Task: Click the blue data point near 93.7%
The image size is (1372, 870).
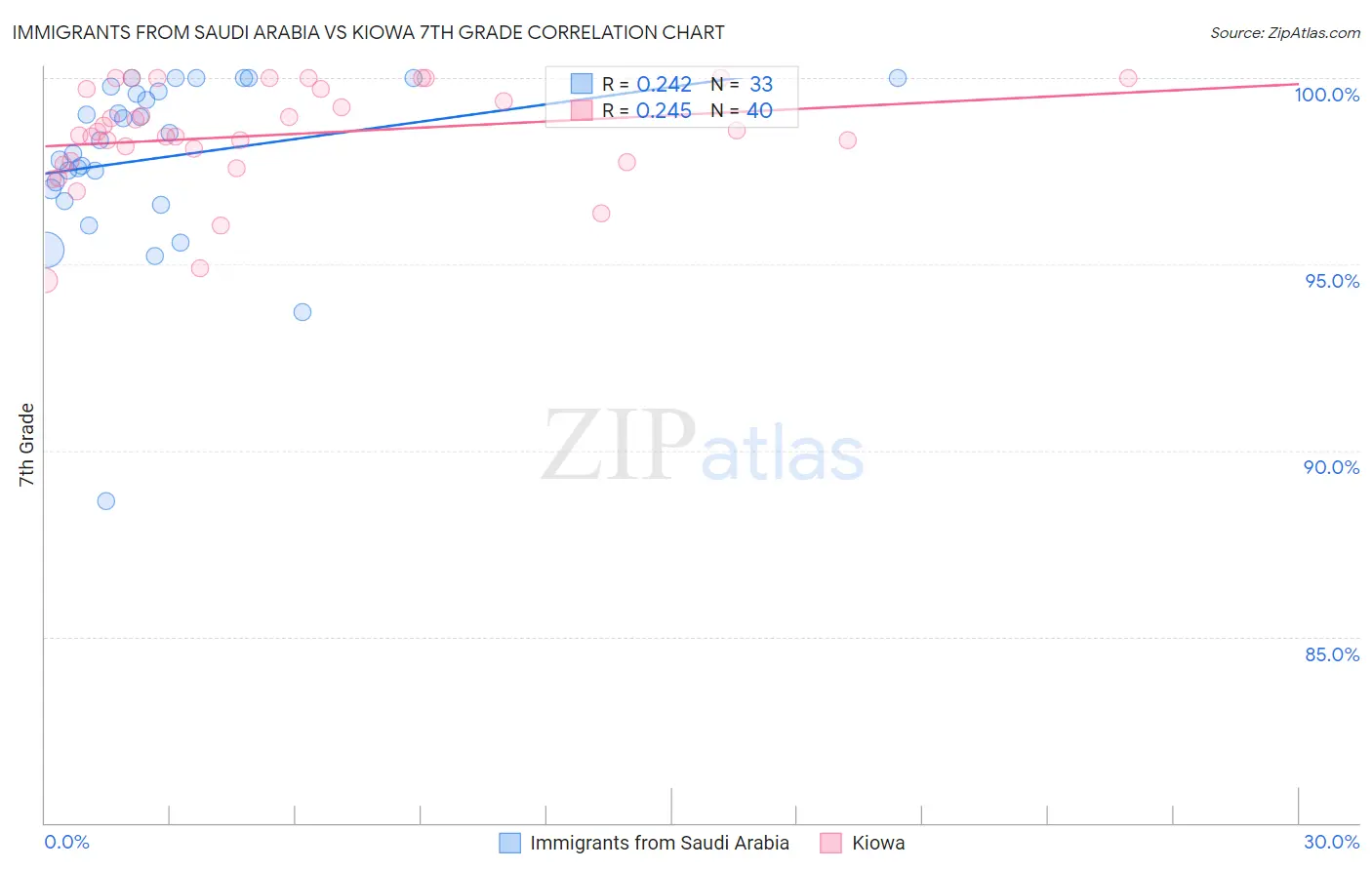Action: [303, 312]
